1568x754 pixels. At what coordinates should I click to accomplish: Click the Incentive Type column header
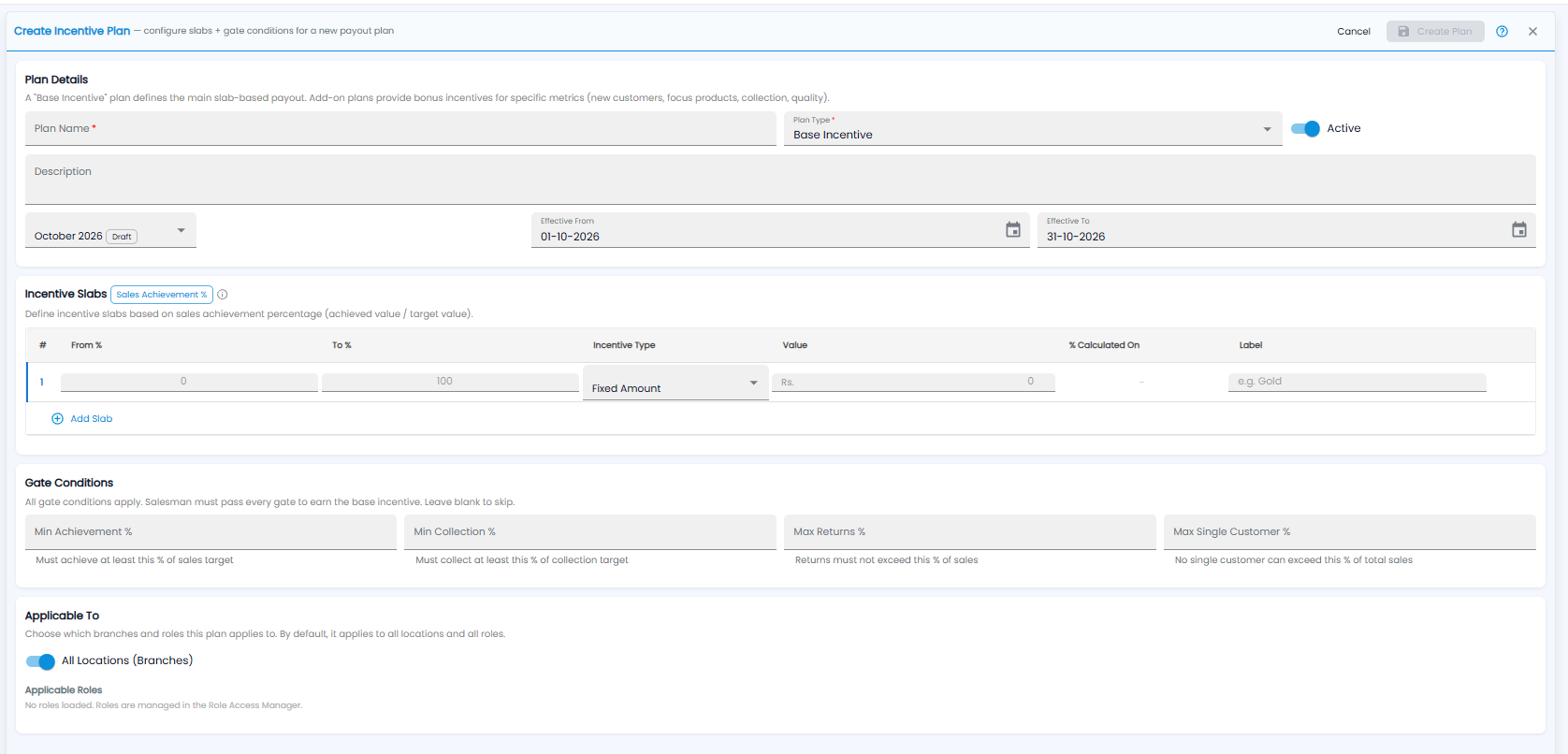[x=624, y=345]
